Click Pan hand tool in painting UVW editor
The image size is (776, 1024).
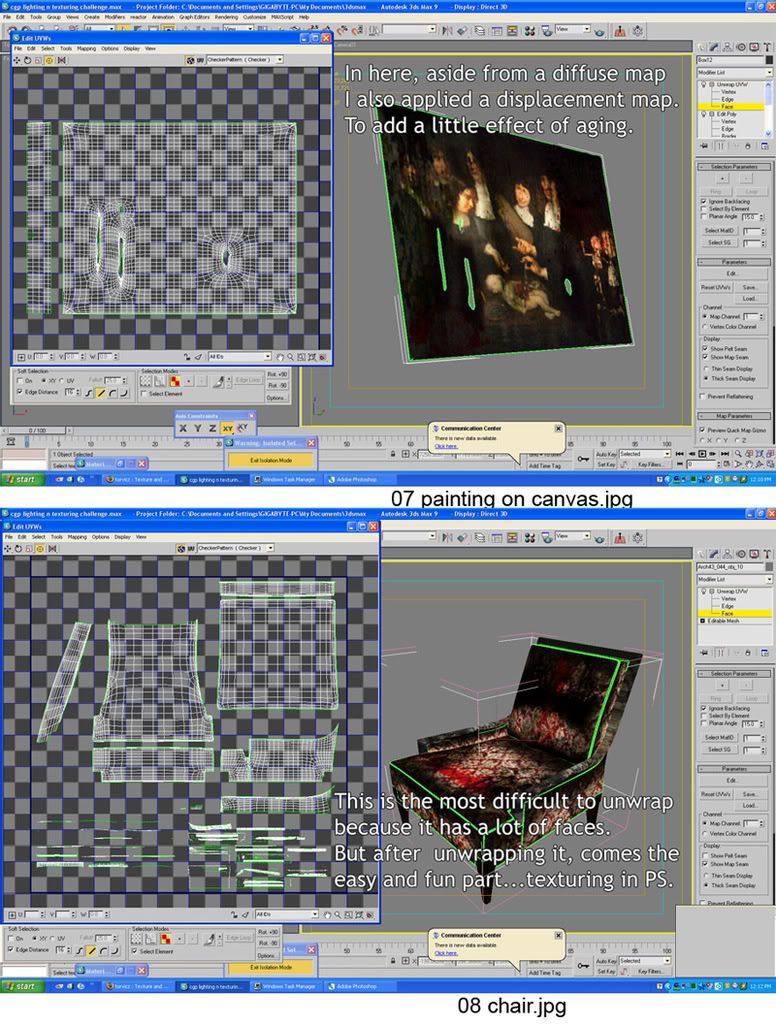click(x=280, y=357)
